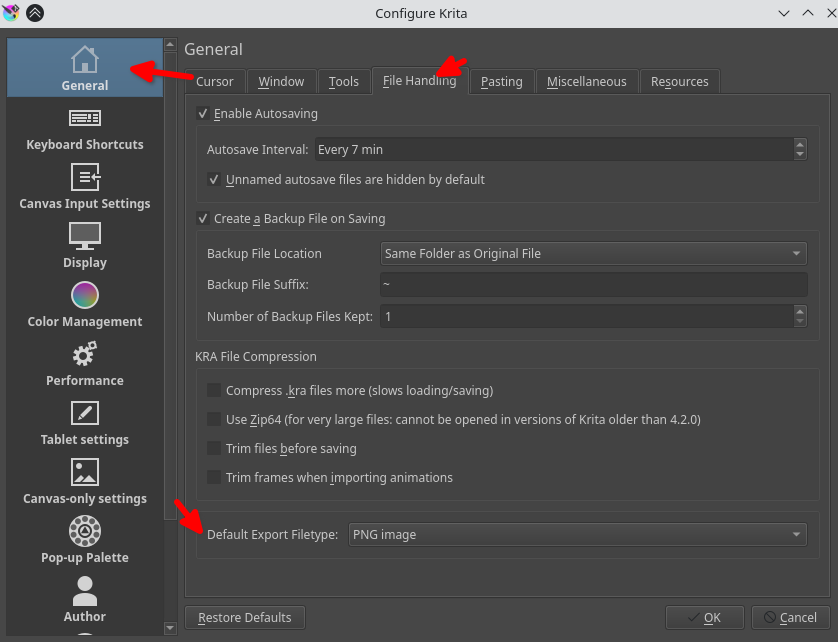Increase Number of Backup Files Kept

800,311
